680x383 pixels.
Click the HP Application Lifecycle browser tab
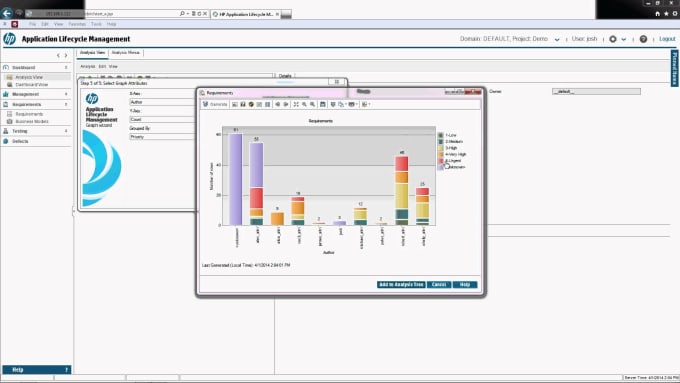point(246,14)
